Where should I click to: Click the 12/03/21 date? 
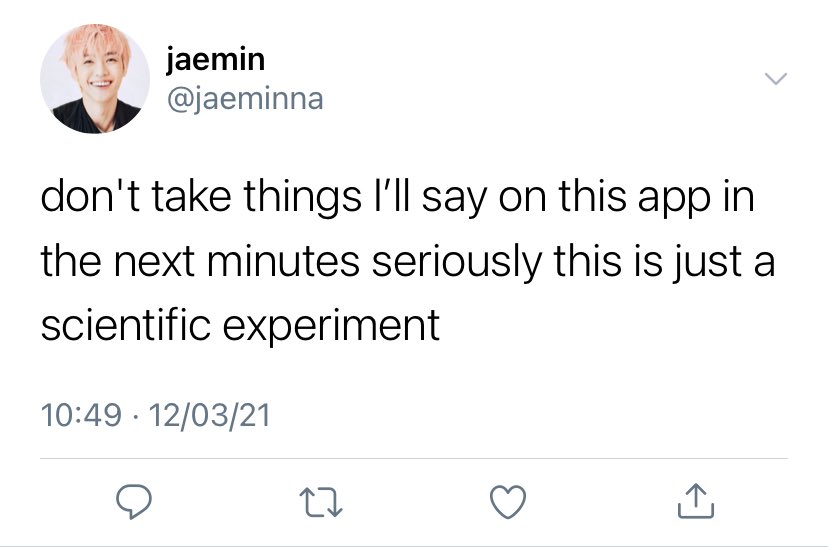click(210, 414)
